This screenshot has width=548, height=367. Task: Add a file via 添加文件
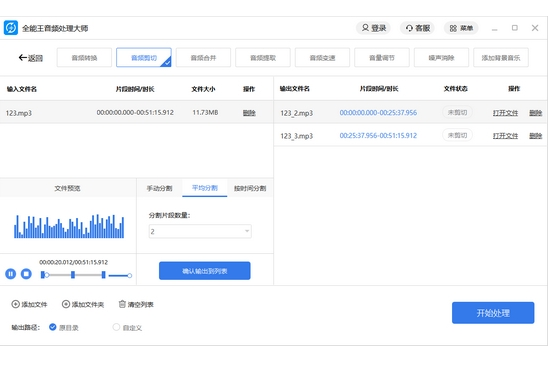(29, 304)
